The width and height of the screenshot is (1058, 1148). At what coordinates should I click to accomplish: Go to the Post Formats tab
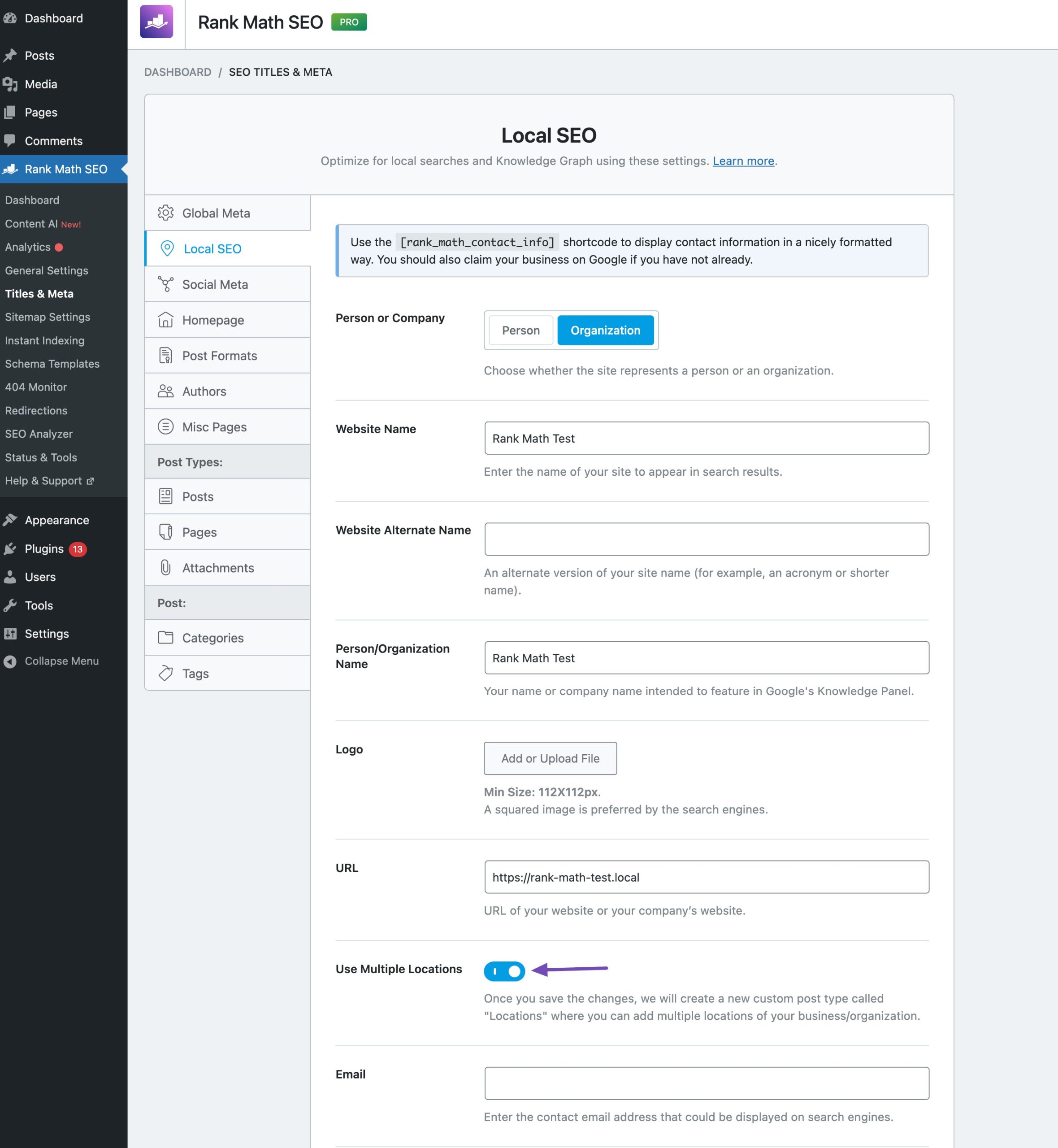227,356
